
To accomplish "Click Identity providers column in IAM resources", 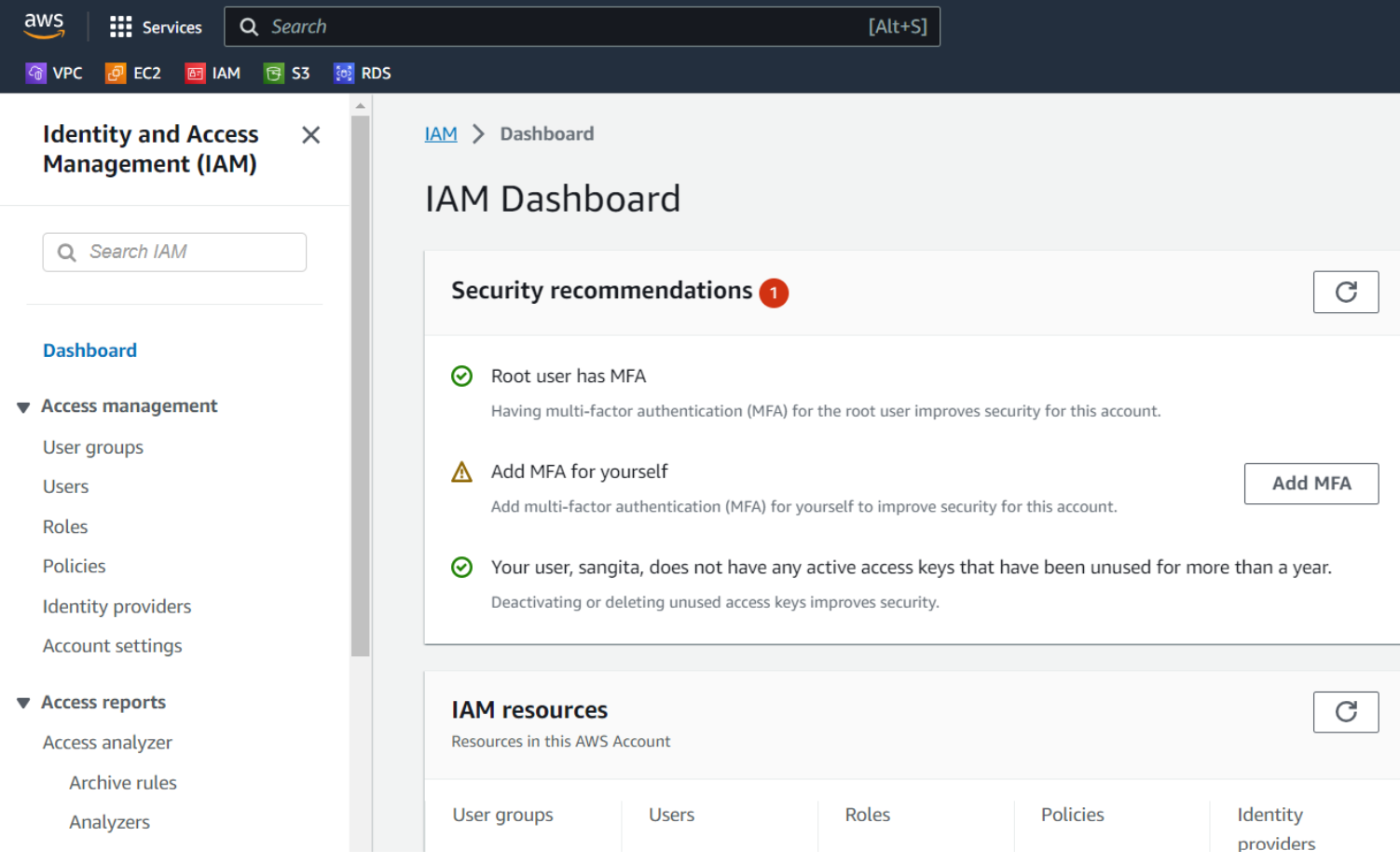I will (1276, 829).
